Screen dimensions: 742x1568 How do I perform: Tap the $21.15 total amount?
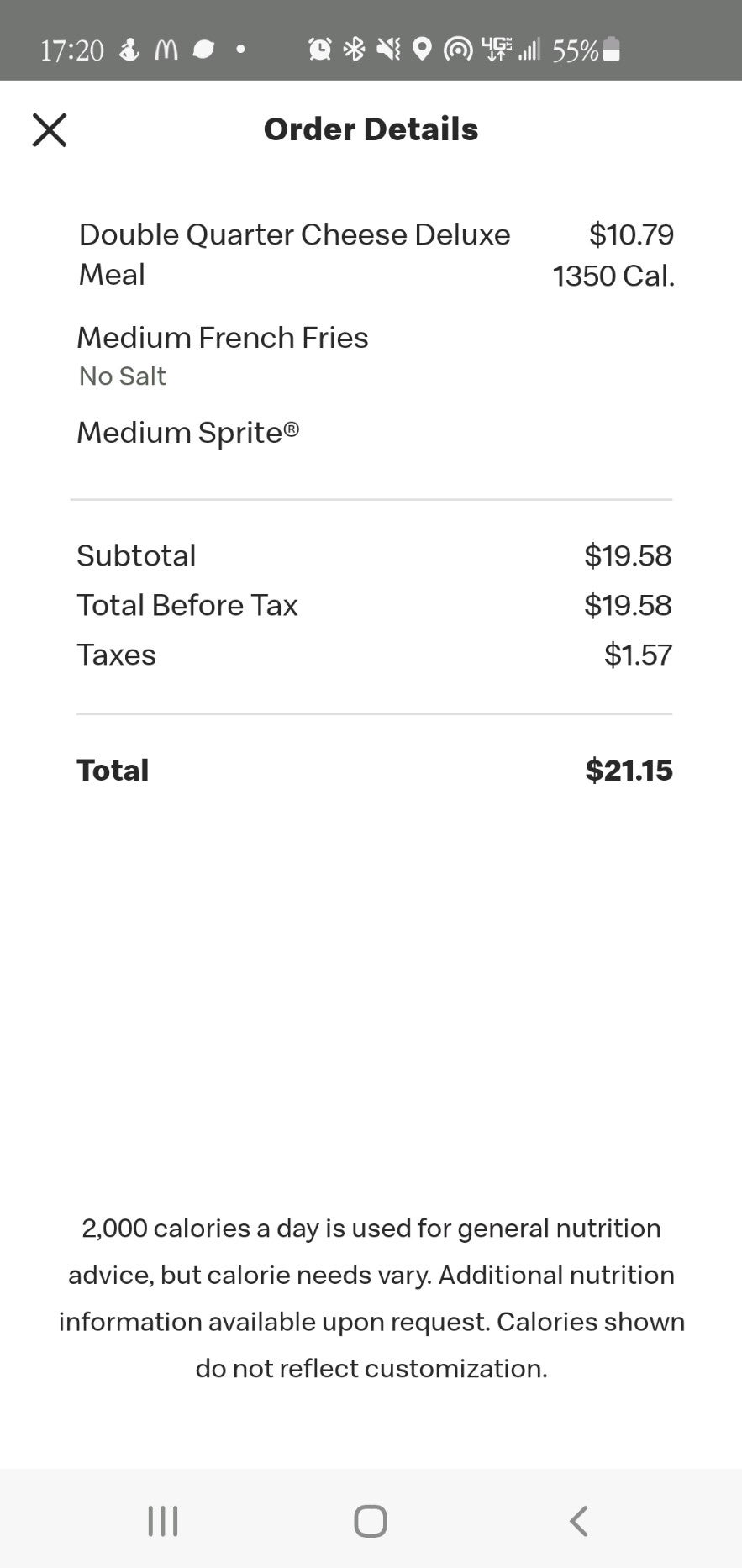pos(629,771)
